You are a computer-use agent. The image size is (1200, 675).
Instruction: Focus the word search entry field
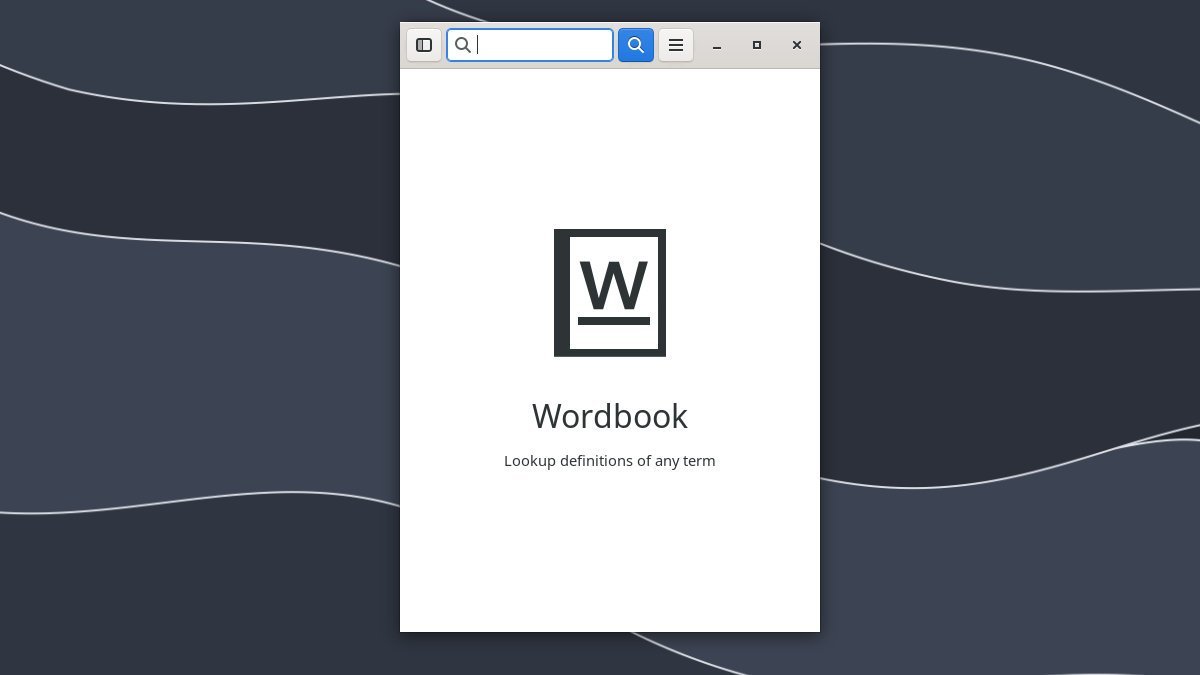[x=530, y=45]
